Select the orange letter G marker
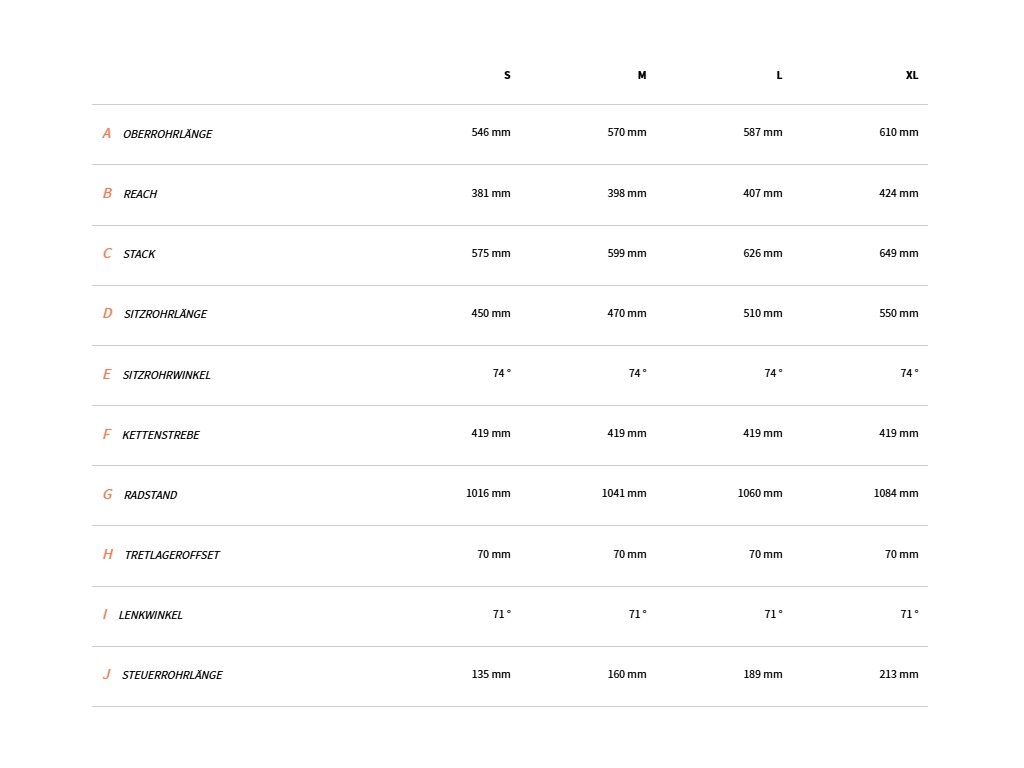Screen dimensions: 1024x768 click(x=107, y=494)
